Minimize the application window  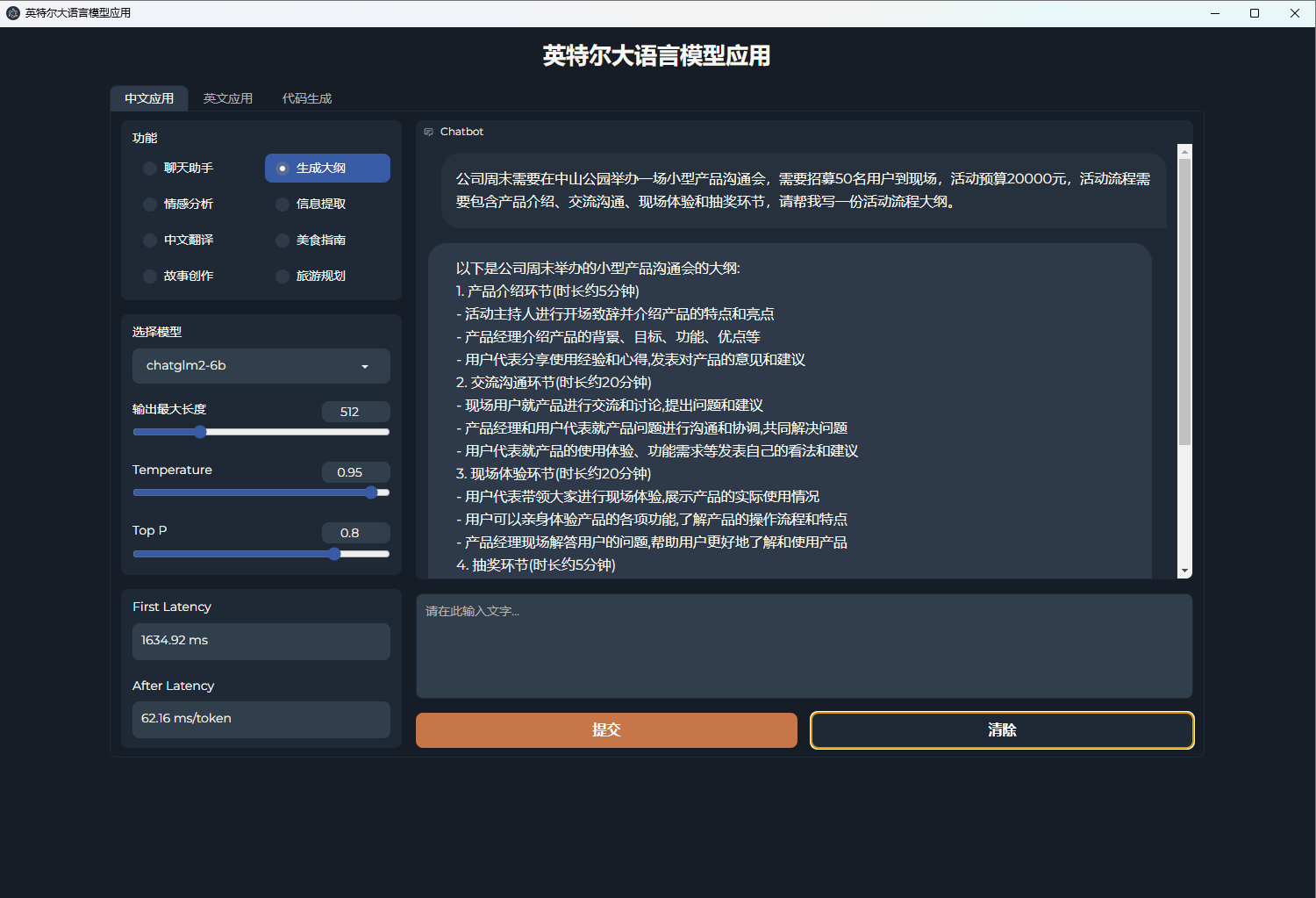[1215, 13]
